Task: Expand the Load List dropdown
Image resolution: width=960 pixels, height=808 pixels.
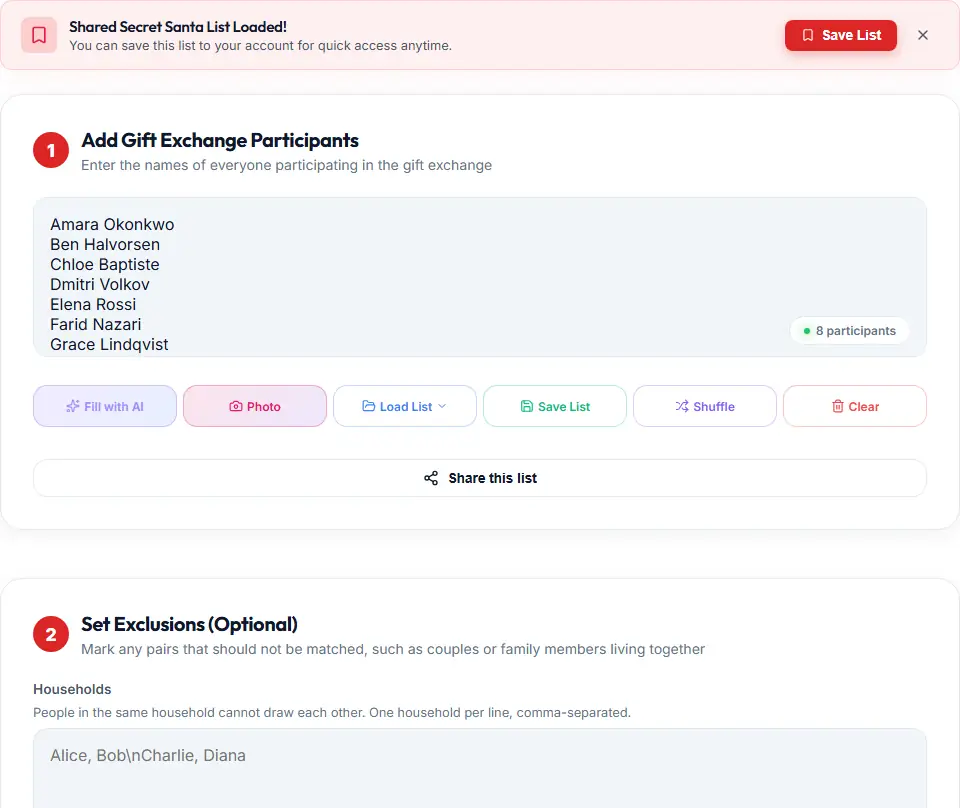Action: point(405,406)
